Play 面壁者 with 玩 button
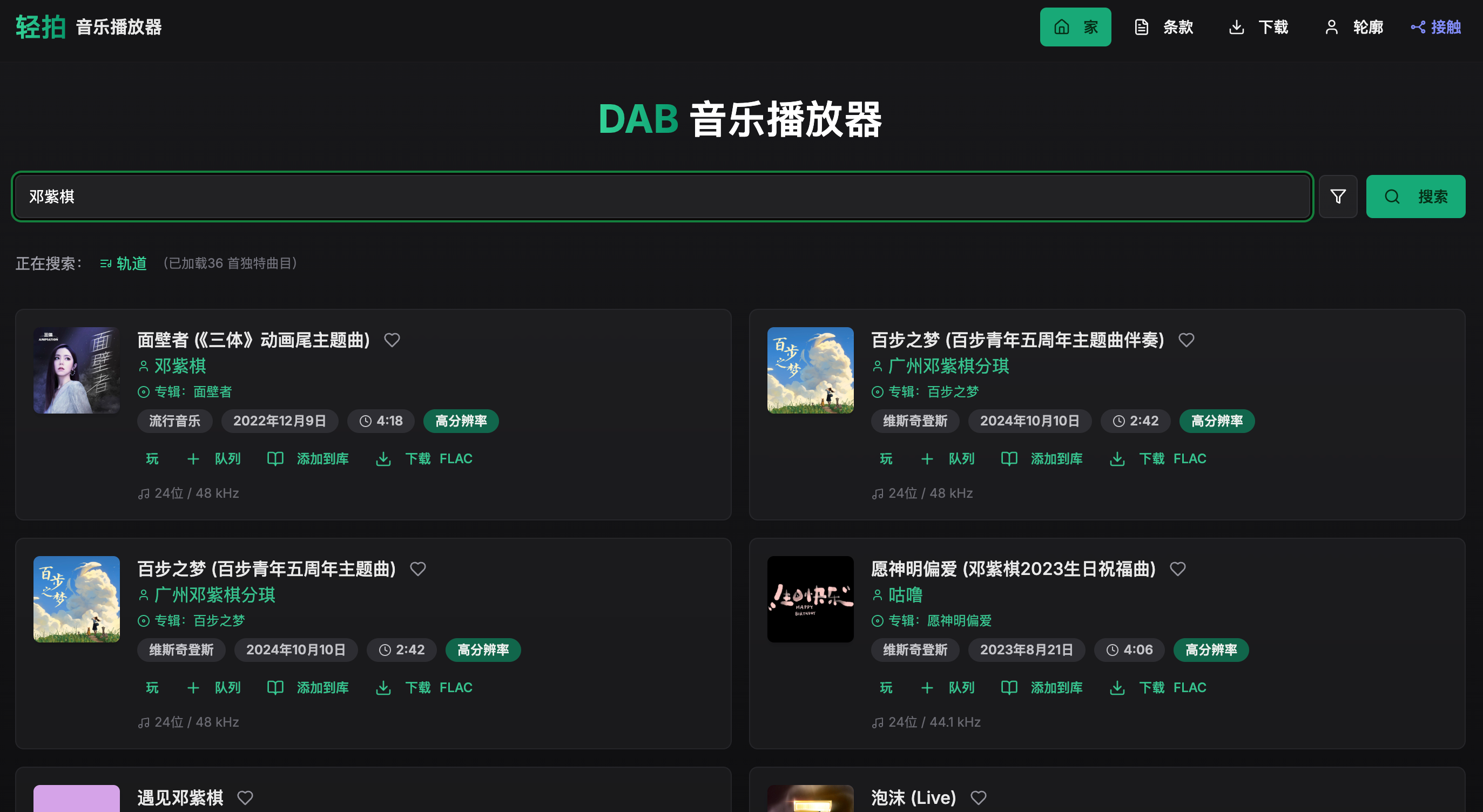 click(152, 459)
